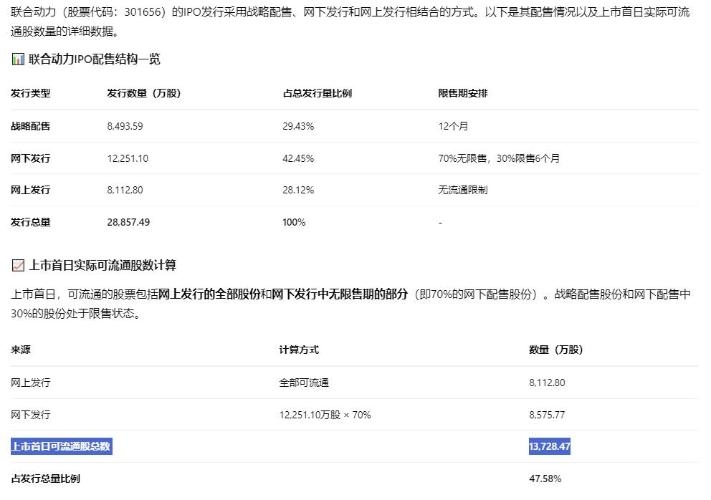The image size is (711, 500).
Task: Click the stock code 301656 in intro
Action: [x=142, y=12]
